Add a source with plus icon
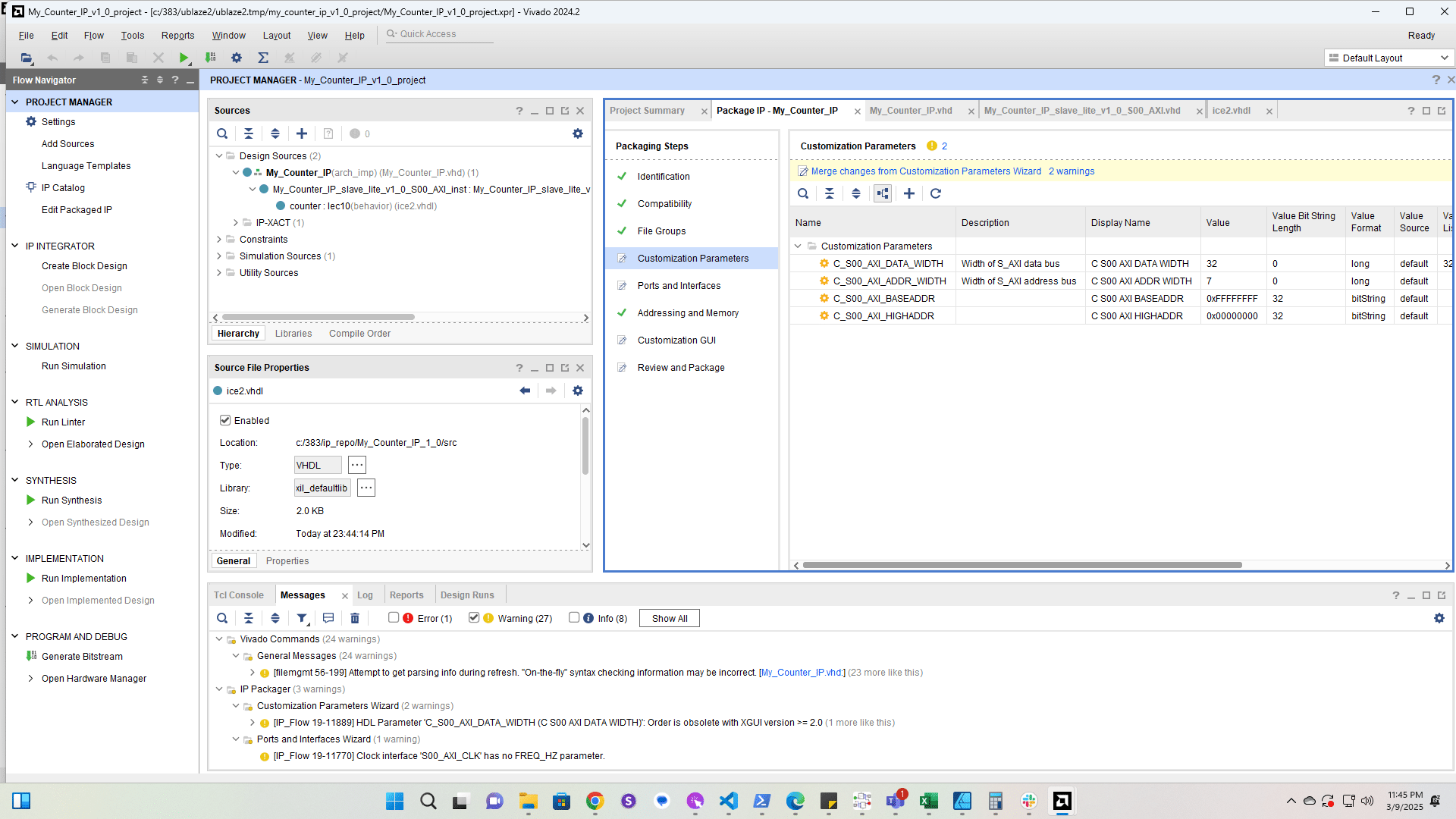This screenshot has height=819, width=1456. [301, 133]
